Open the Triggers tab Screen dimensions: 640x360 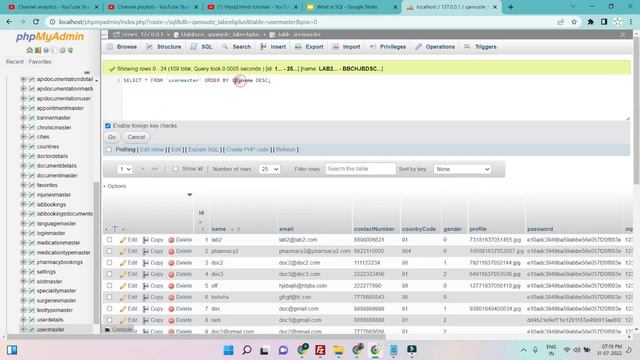coord(480,47)
